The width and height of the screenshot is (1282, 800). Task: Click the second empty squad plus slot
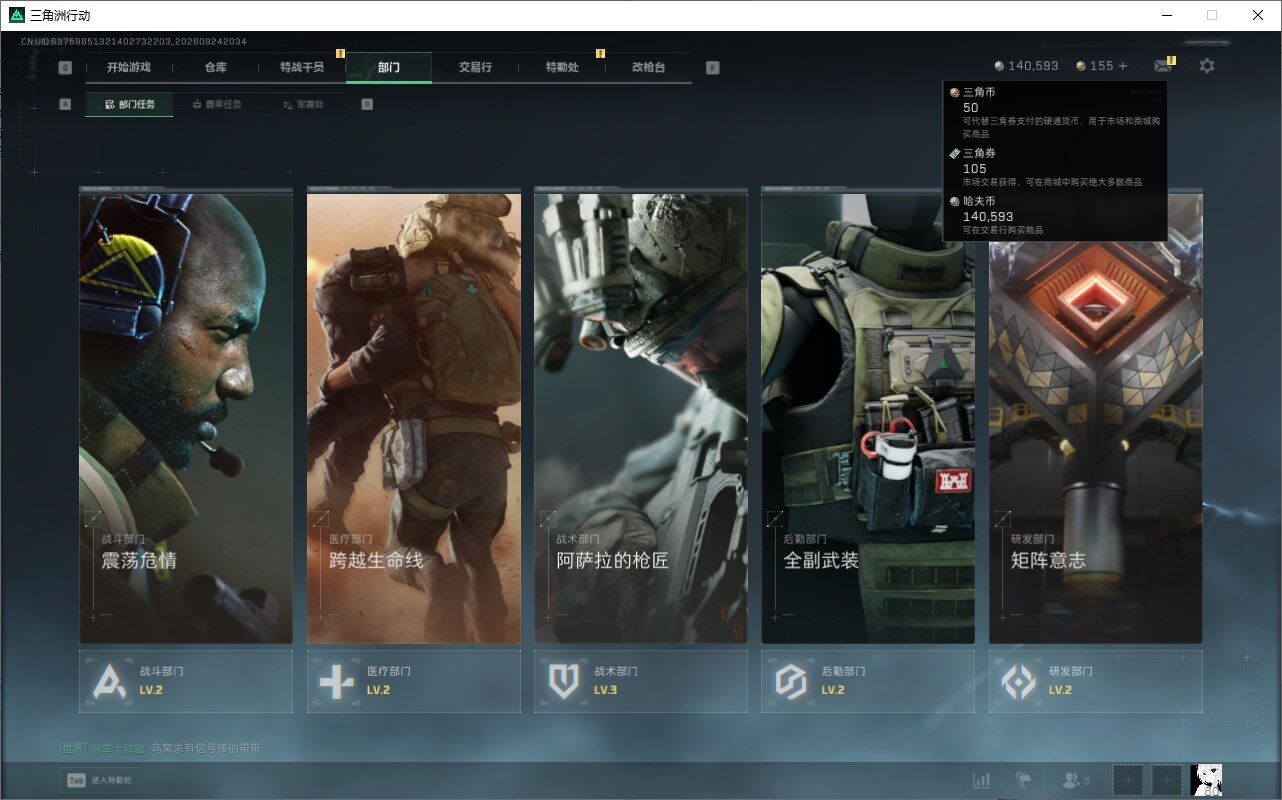coord(1166,780)
